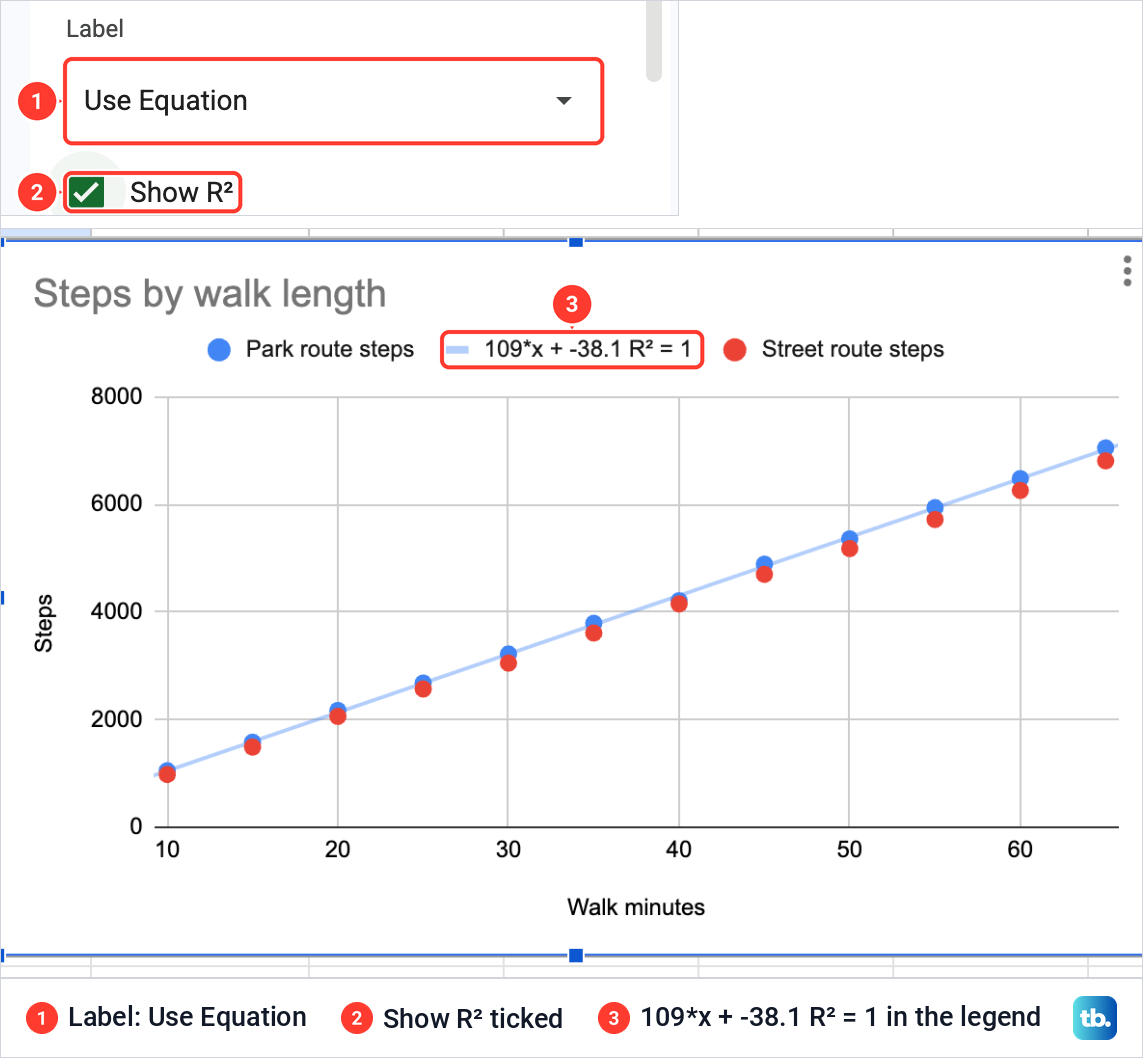Click the light blue trendline legend swatch
Image resolution: width=1143 pixels, height=1058 pixels.
457,350
